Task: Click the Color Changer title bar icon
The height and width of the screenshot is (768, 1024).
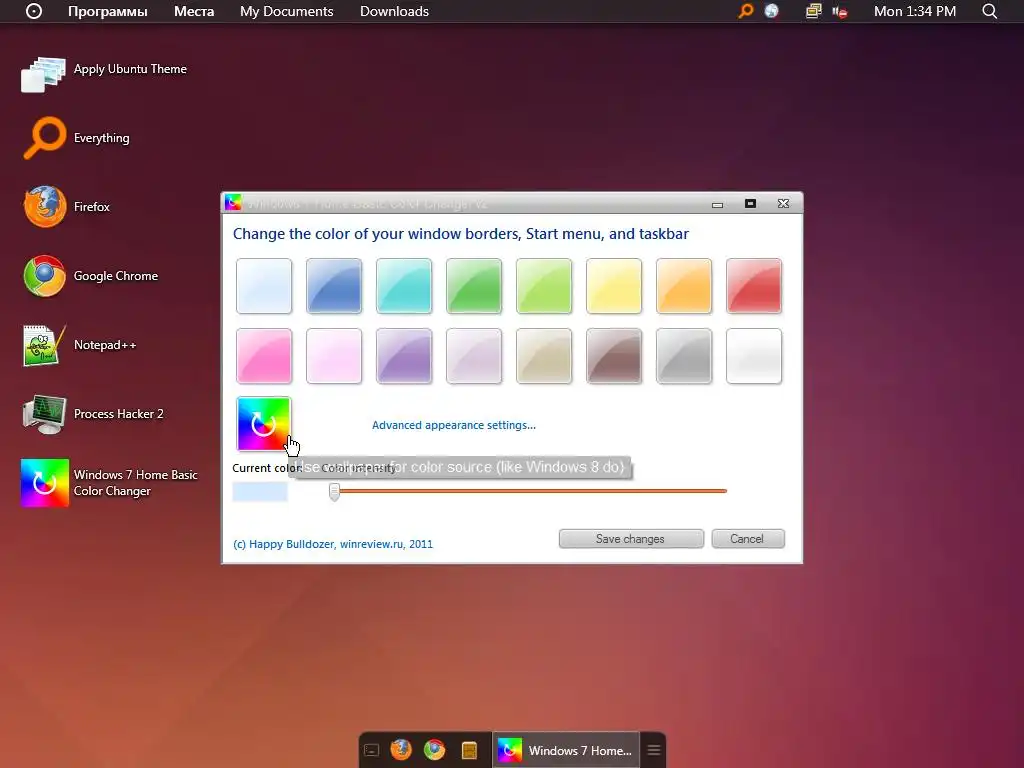Action: 233,203
